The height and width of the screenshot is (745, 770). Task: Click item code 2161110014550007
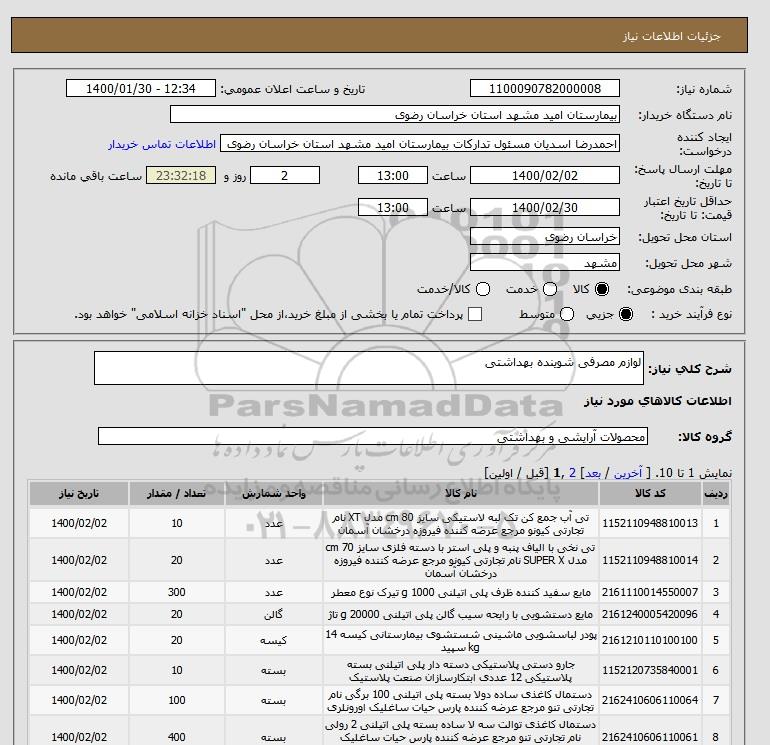(650, 592)
